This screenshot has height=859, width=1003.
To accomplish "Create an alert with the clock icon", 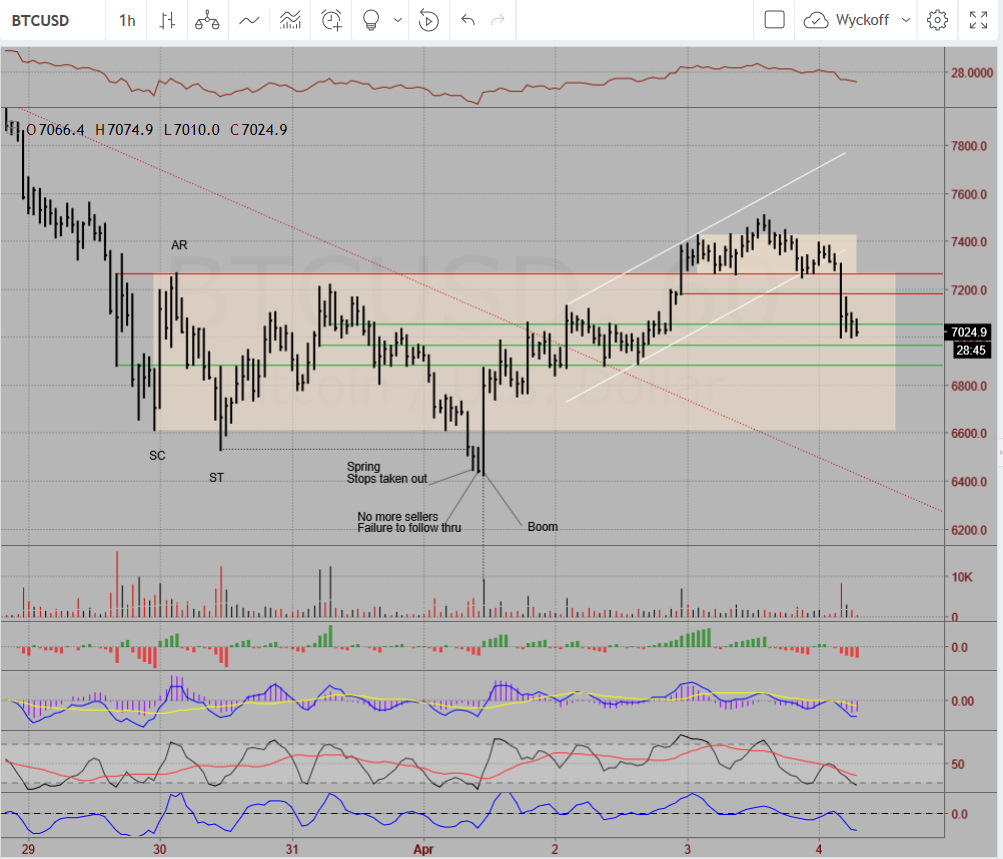I will (331, 20).
